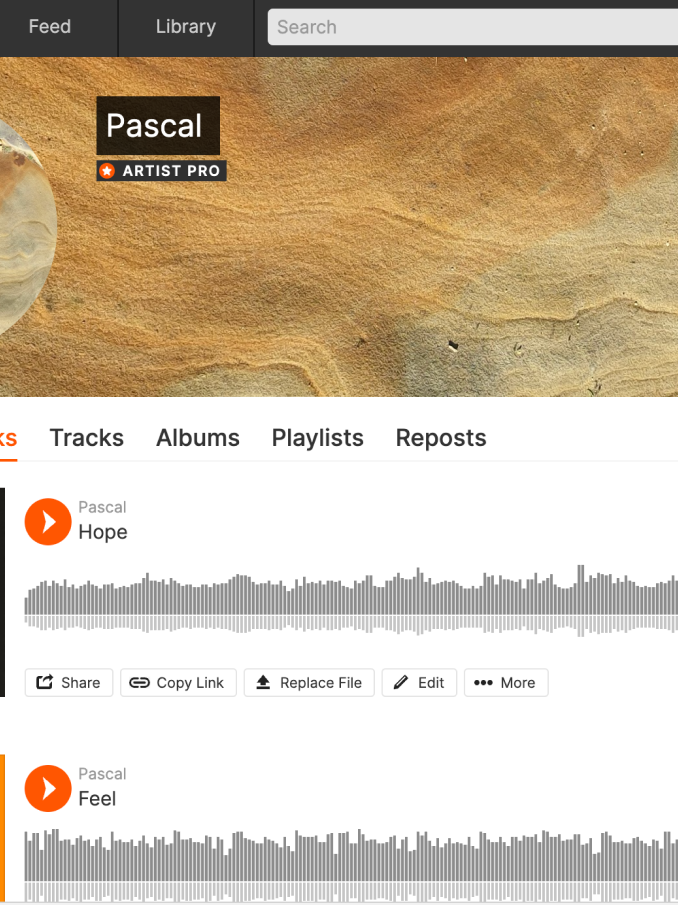Click the Share button under Hope
The image size is (678, 905).
click(69, 683)
